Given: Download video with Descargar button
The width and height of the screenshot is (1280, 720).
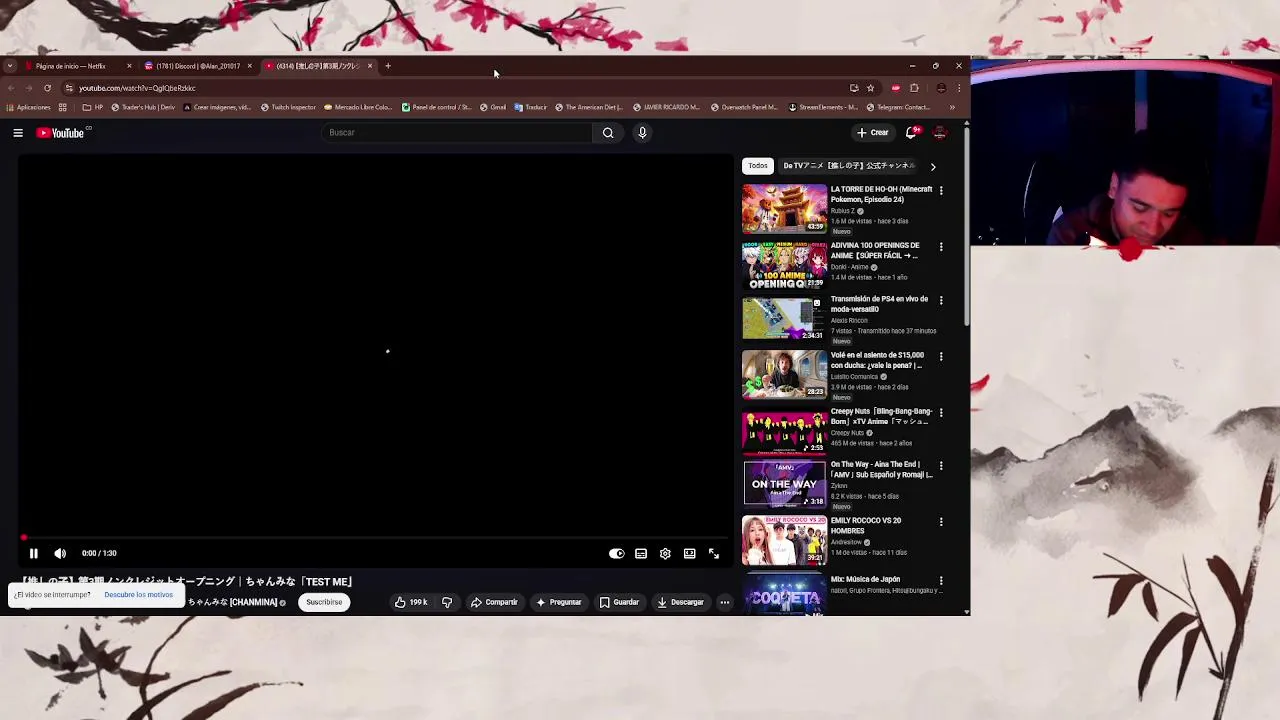Looking at the screenshot, I should click(680, 602).
